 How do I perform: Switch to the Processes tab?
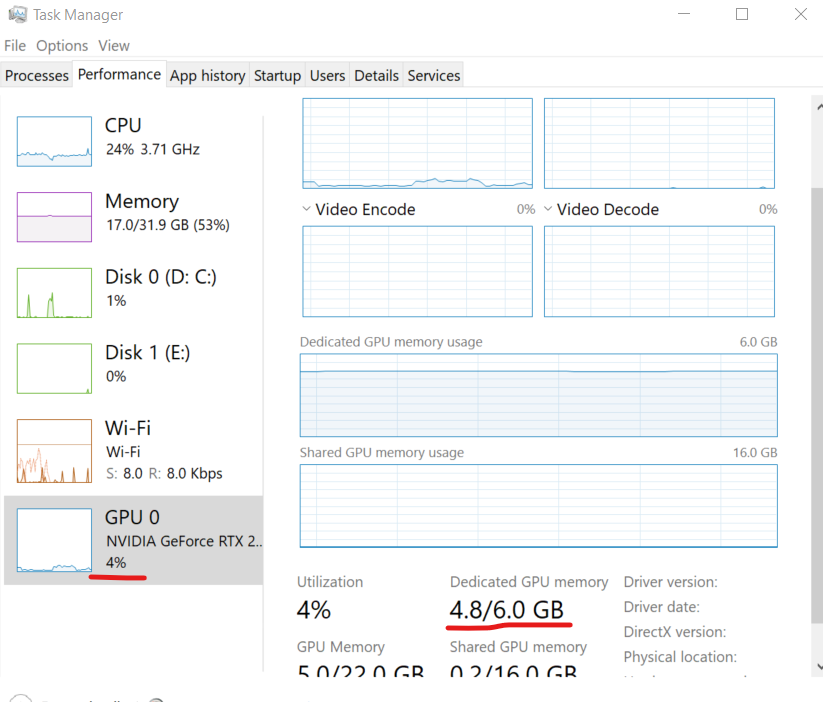click(x=37, y=74)
